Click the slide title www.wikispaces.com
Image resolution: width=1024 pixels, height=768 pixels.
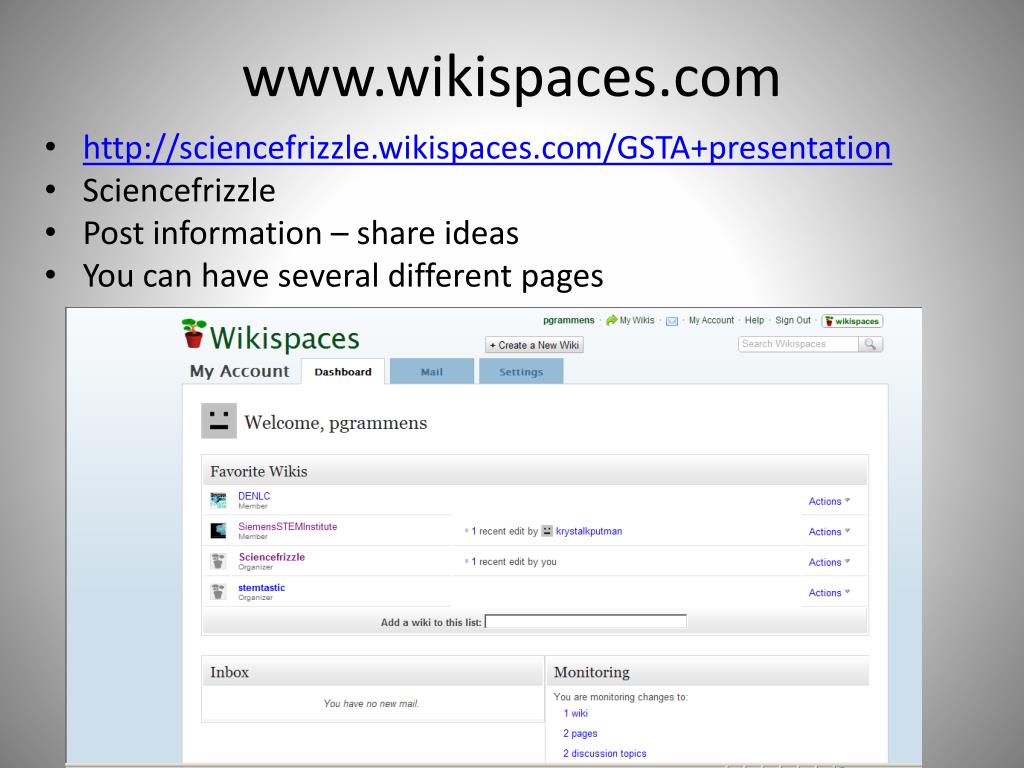click(x=511, y=78)
